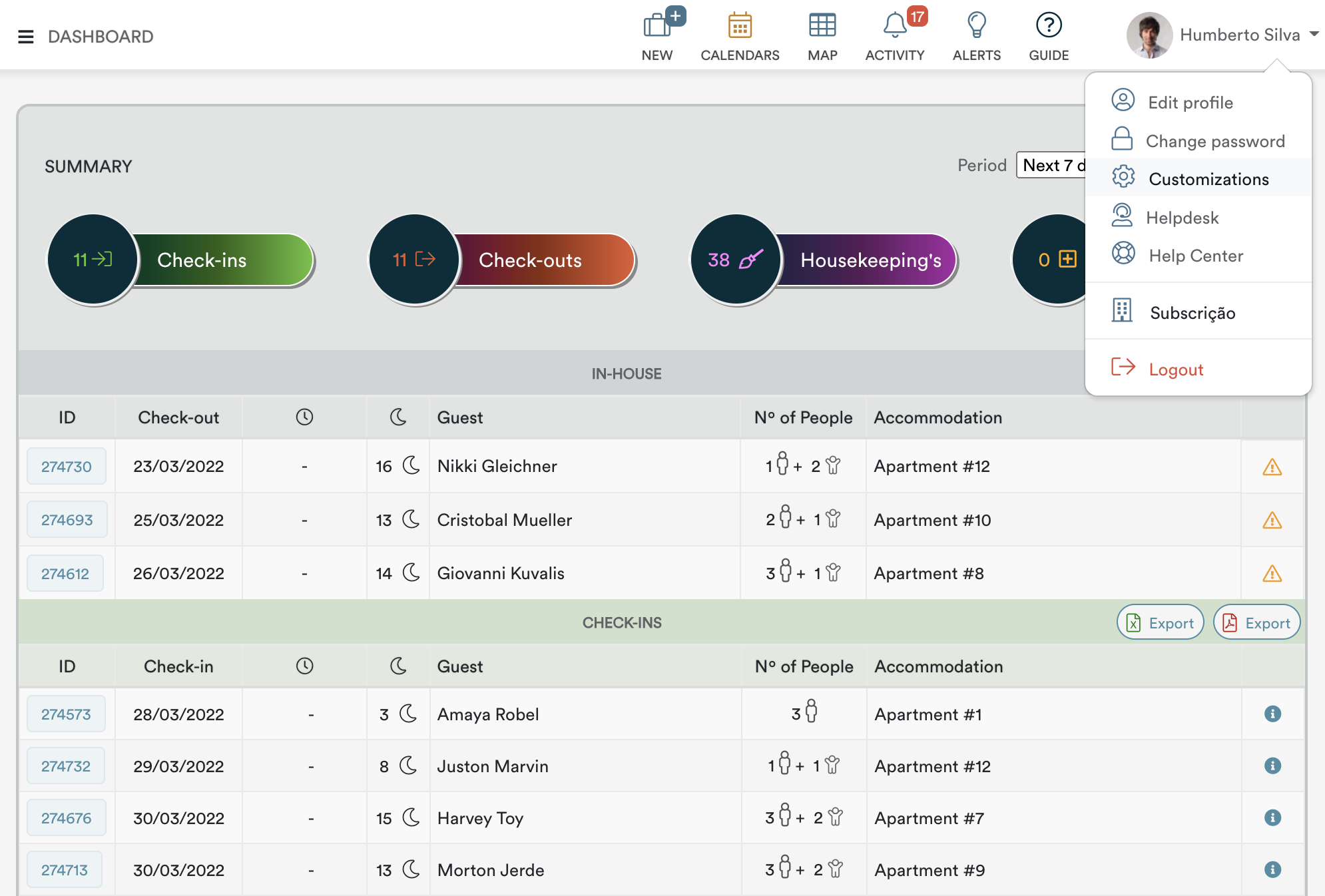Open reservation 274713
The width and height of the screenshot is (1325, 896).
tap(65, 869)
